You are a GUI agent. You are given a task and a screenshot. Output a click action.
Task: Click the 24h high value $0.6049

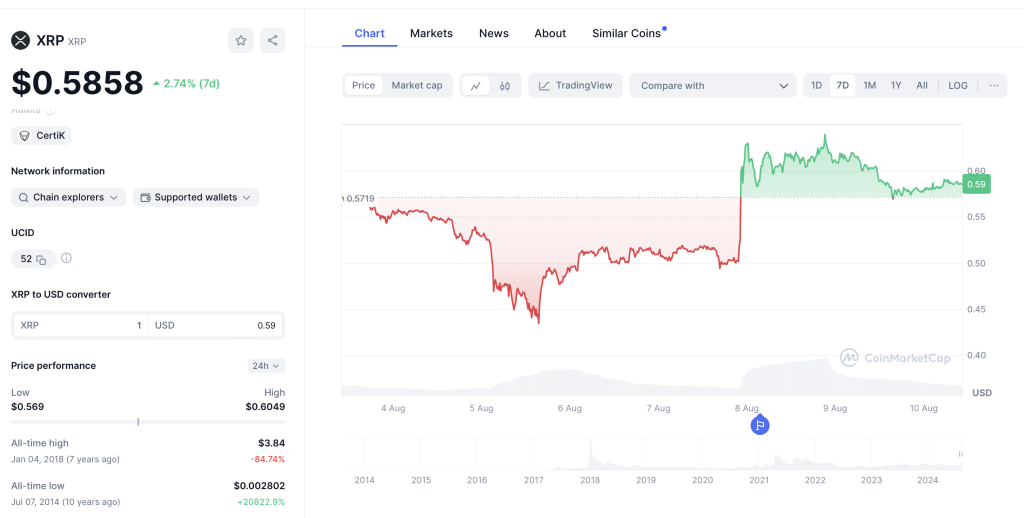click(265, 406)
